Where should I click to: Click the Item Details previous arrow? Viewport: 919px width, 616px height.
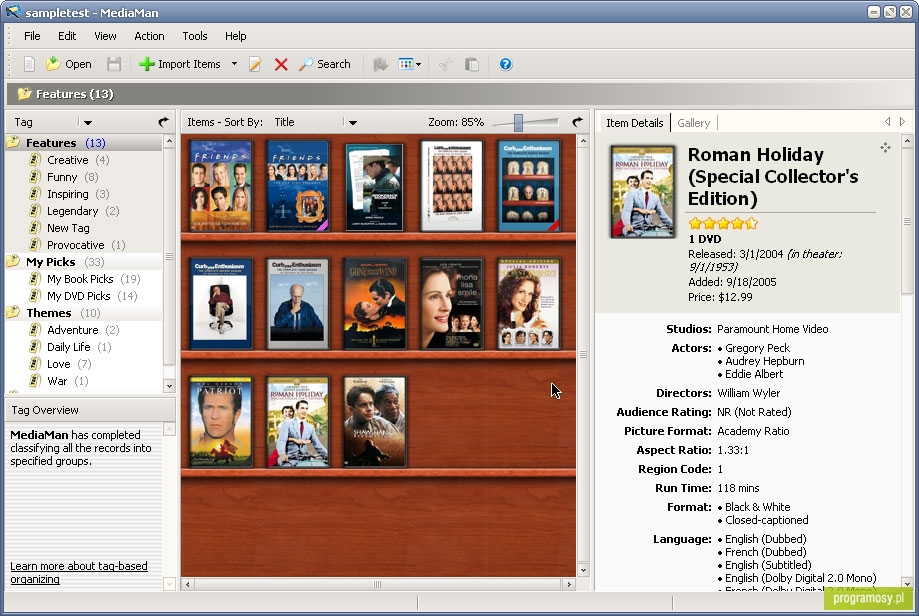click(887, 121)
